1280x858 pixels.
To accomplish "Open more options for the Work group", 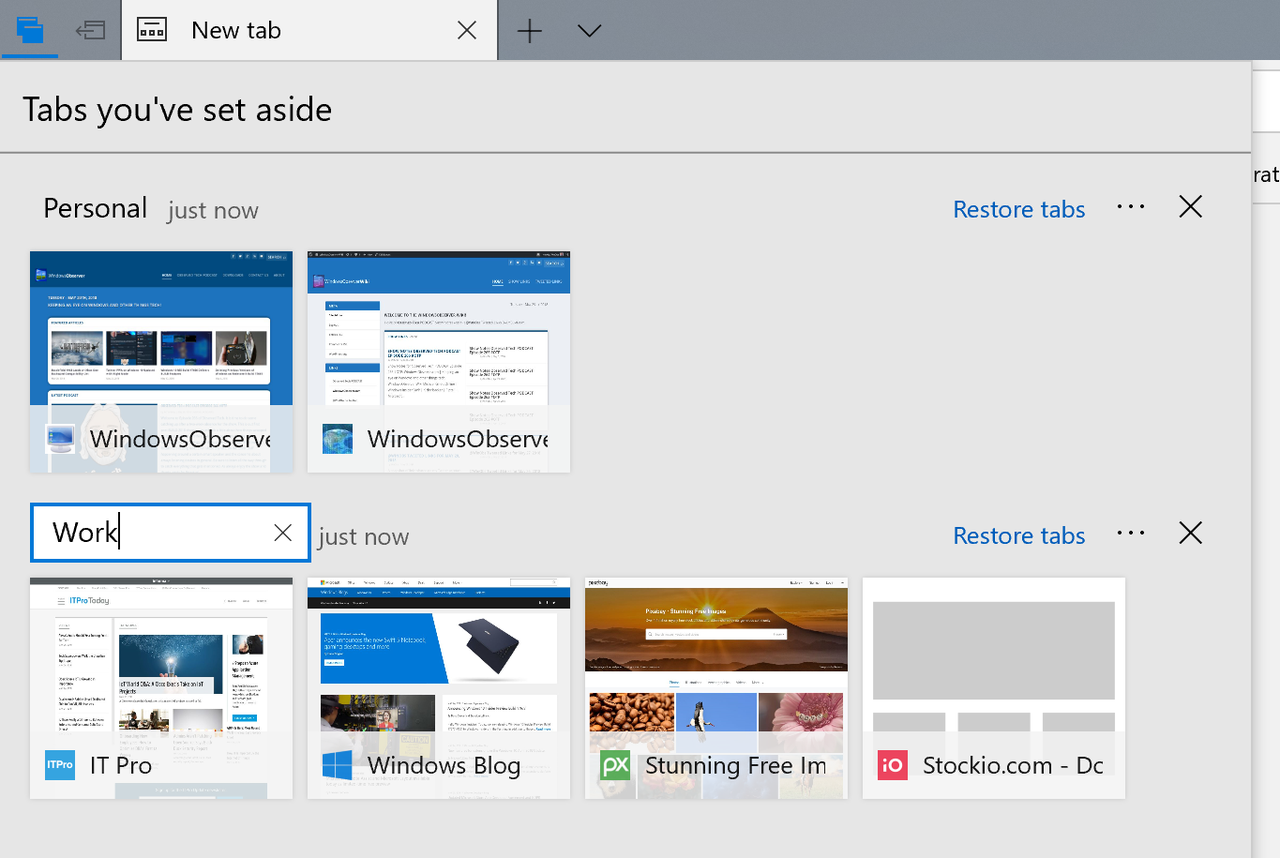I will pos(1130,533).
